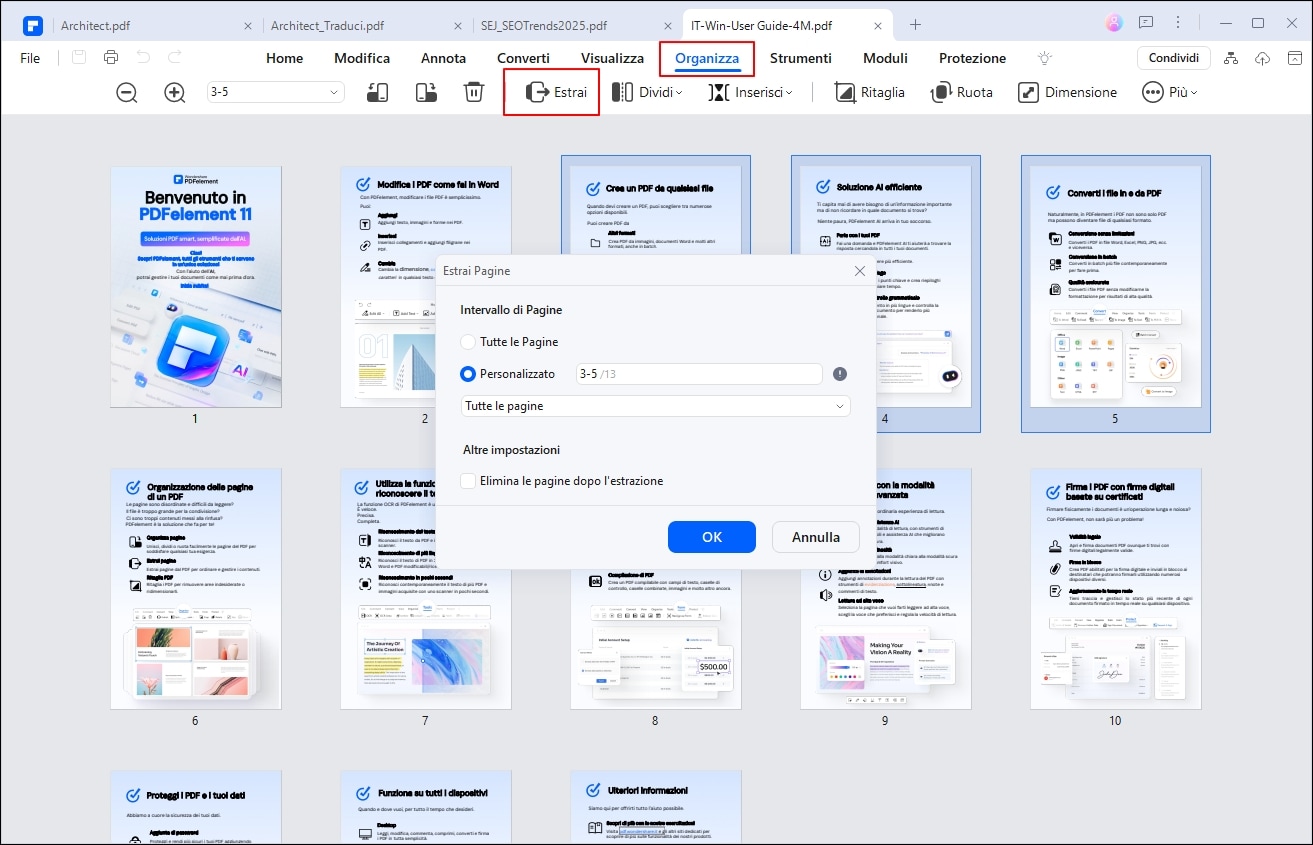Select the page 10 thumbnail

(1115, 589)
